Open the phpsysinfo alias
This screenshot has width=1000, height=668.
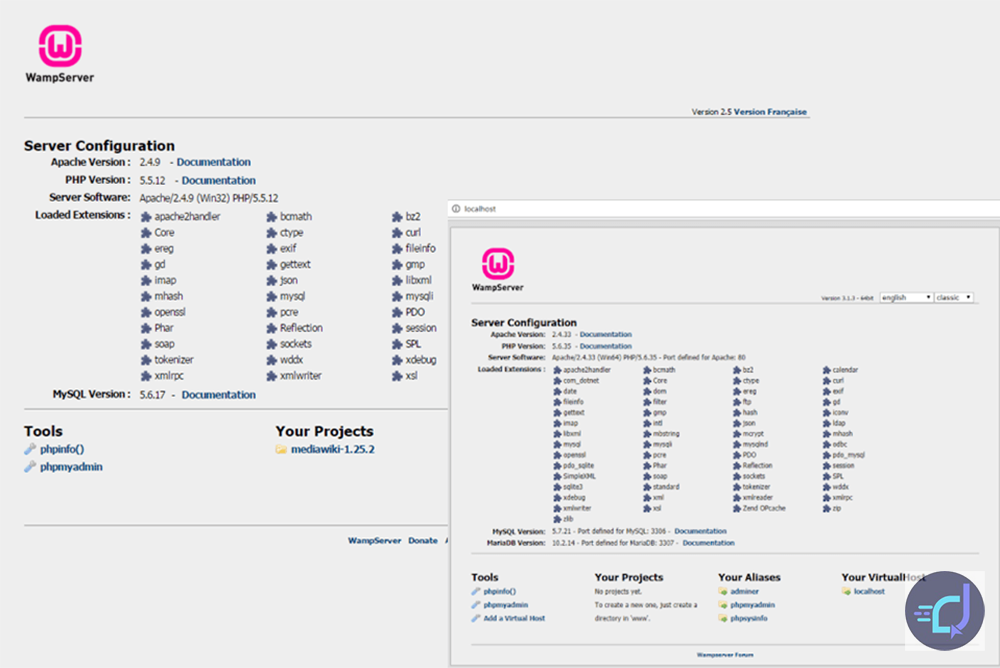749,618
